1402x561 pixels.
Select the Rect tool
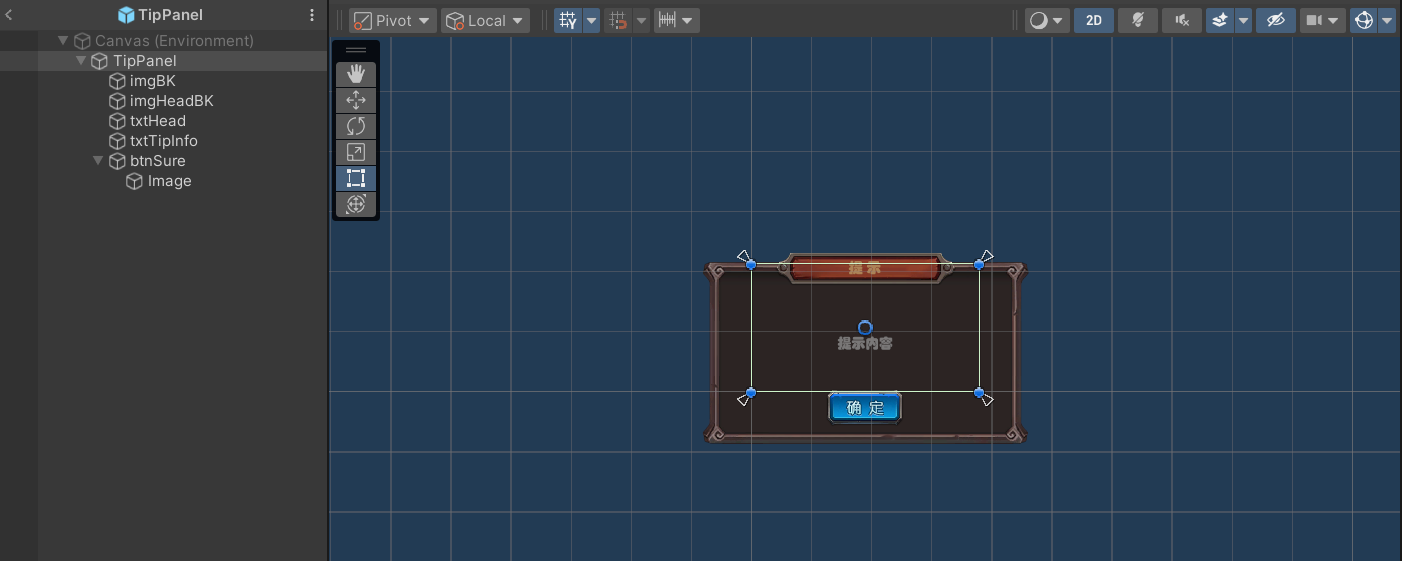click(356, 178)
